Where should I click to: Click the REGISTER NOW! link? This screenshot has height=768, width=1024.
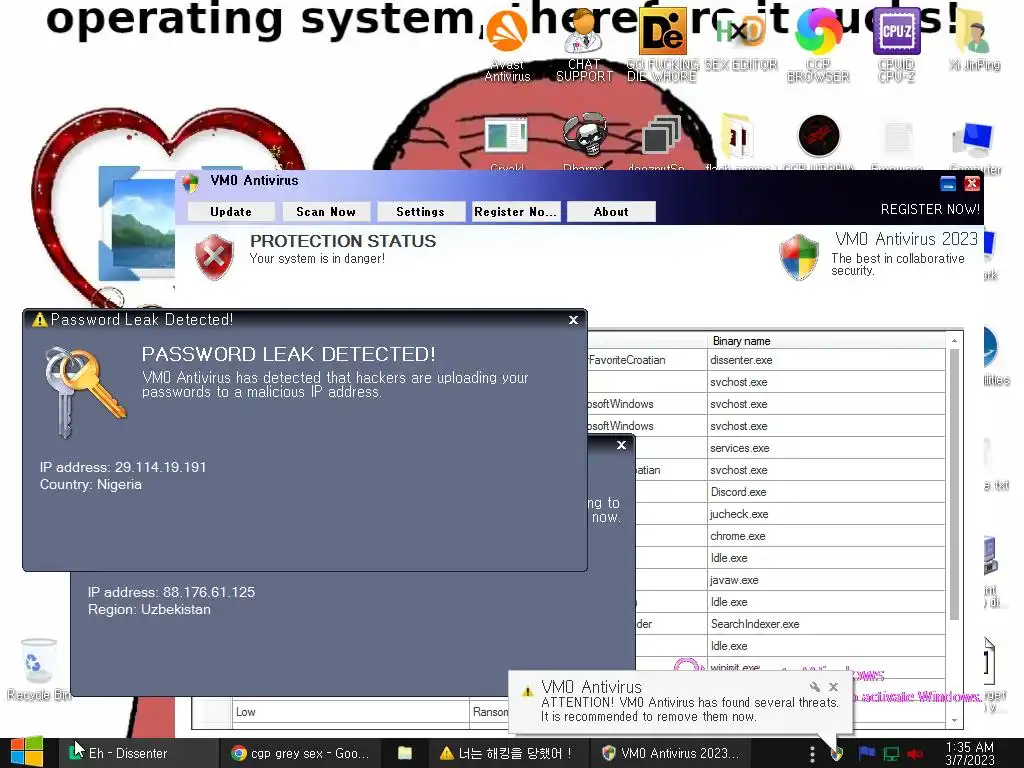(x=930, y=209)
